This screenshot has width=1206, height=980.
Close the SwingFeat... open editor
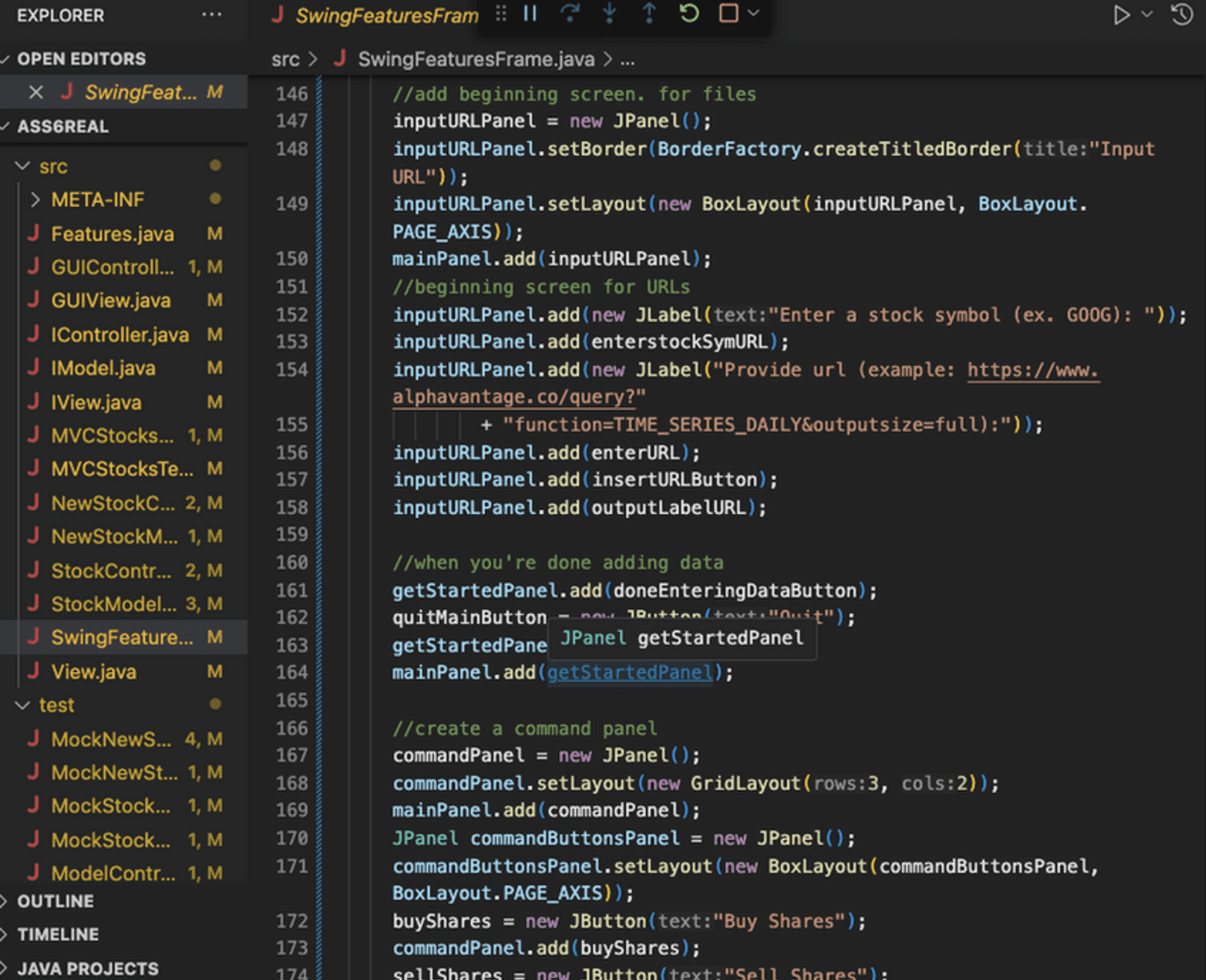point(36,92)
